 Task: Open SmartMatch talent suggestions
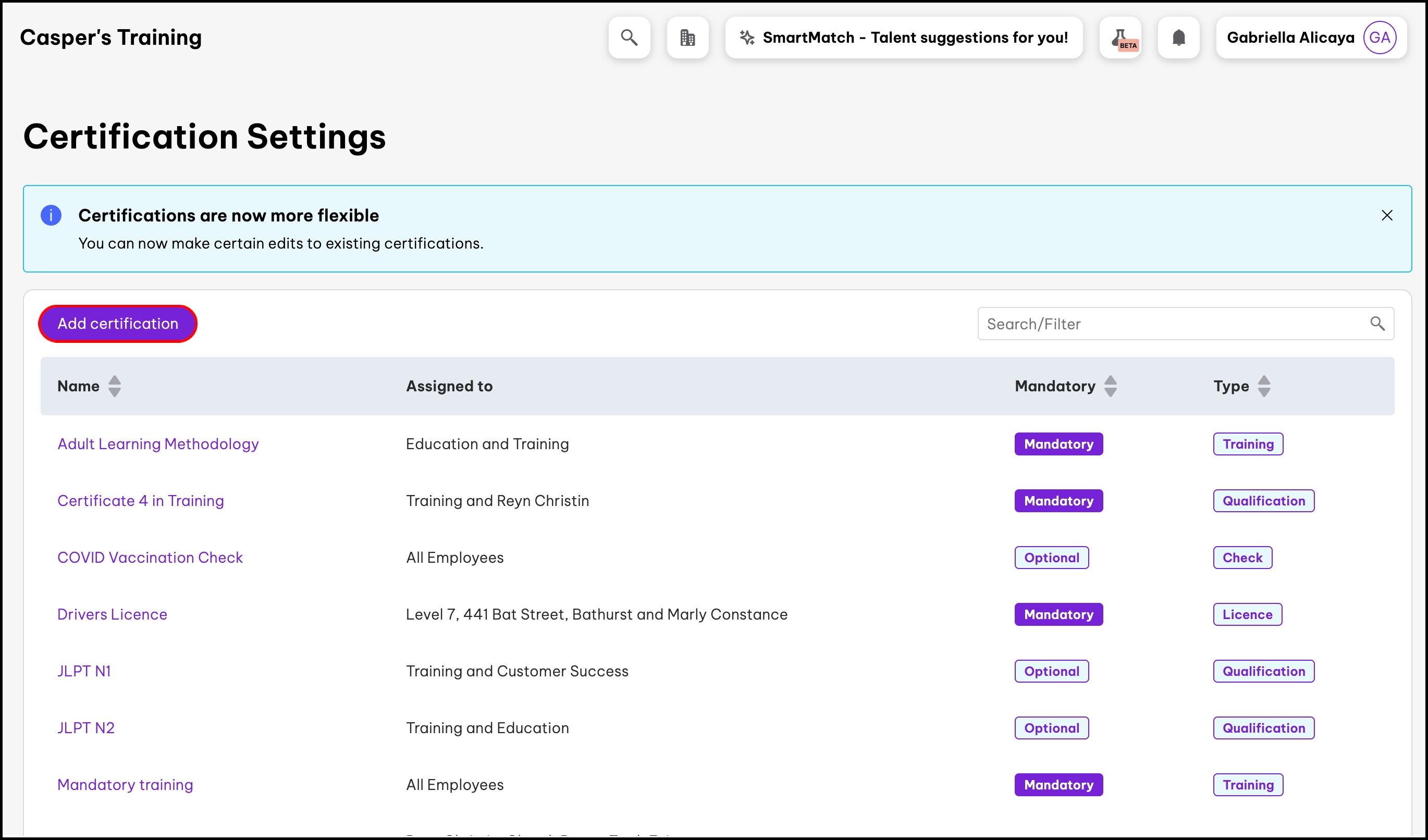pyautogui.click(x=915, y=38)
